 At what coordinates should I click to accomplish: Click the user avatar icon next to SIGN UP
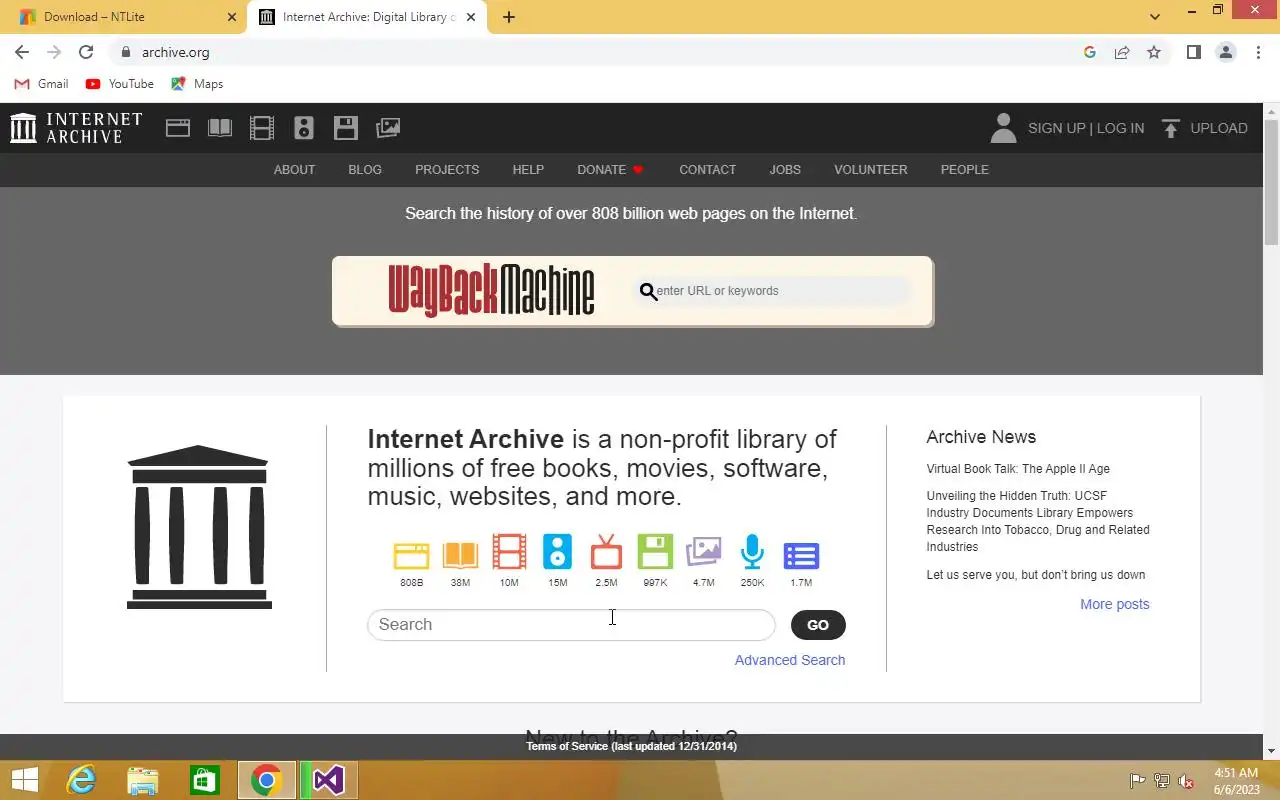(1003, 128)
